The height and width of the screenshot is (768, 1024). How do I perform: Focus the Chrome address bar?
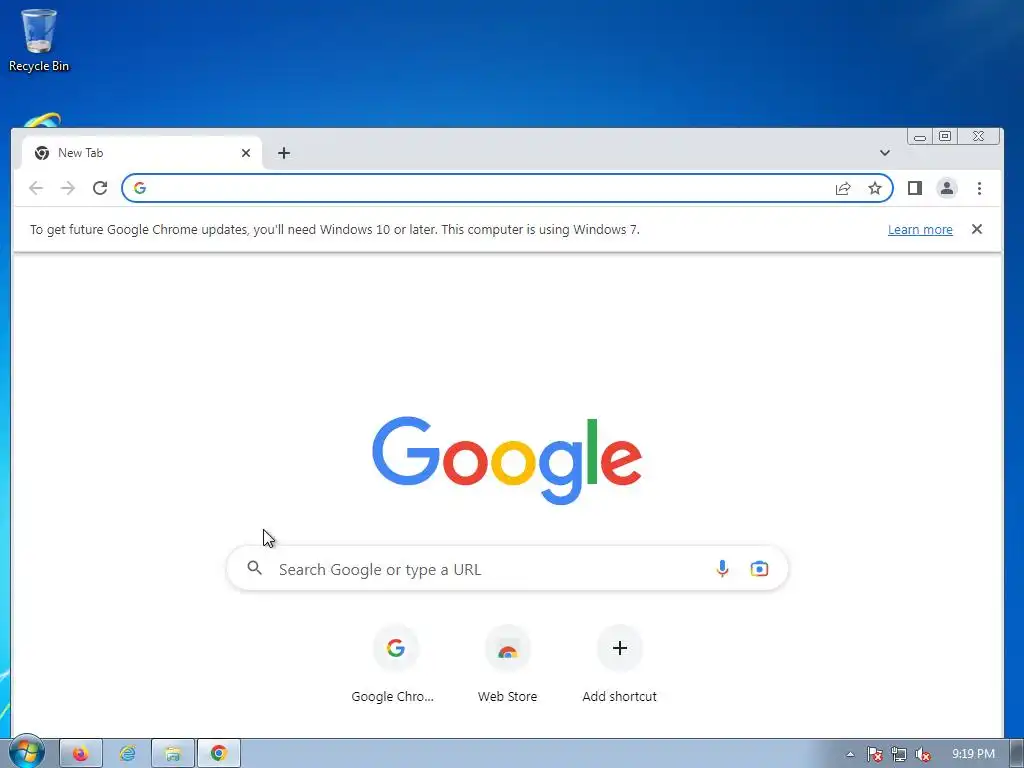point(507,188)
